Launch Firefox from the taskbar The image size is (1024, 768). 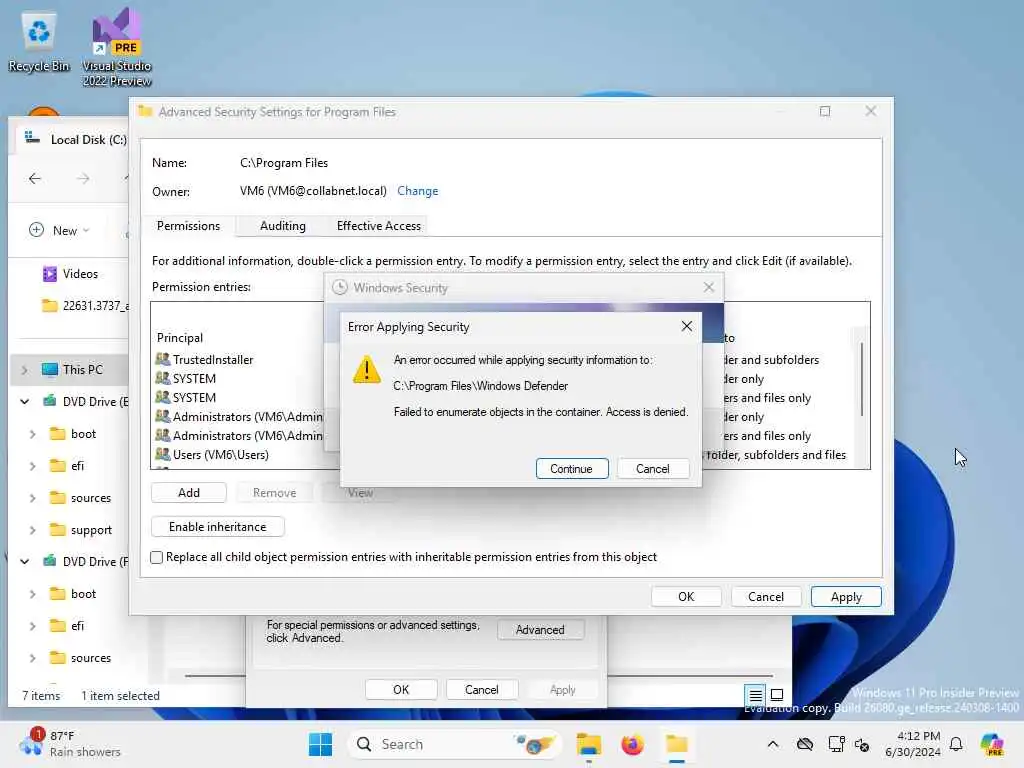[632, 744]
